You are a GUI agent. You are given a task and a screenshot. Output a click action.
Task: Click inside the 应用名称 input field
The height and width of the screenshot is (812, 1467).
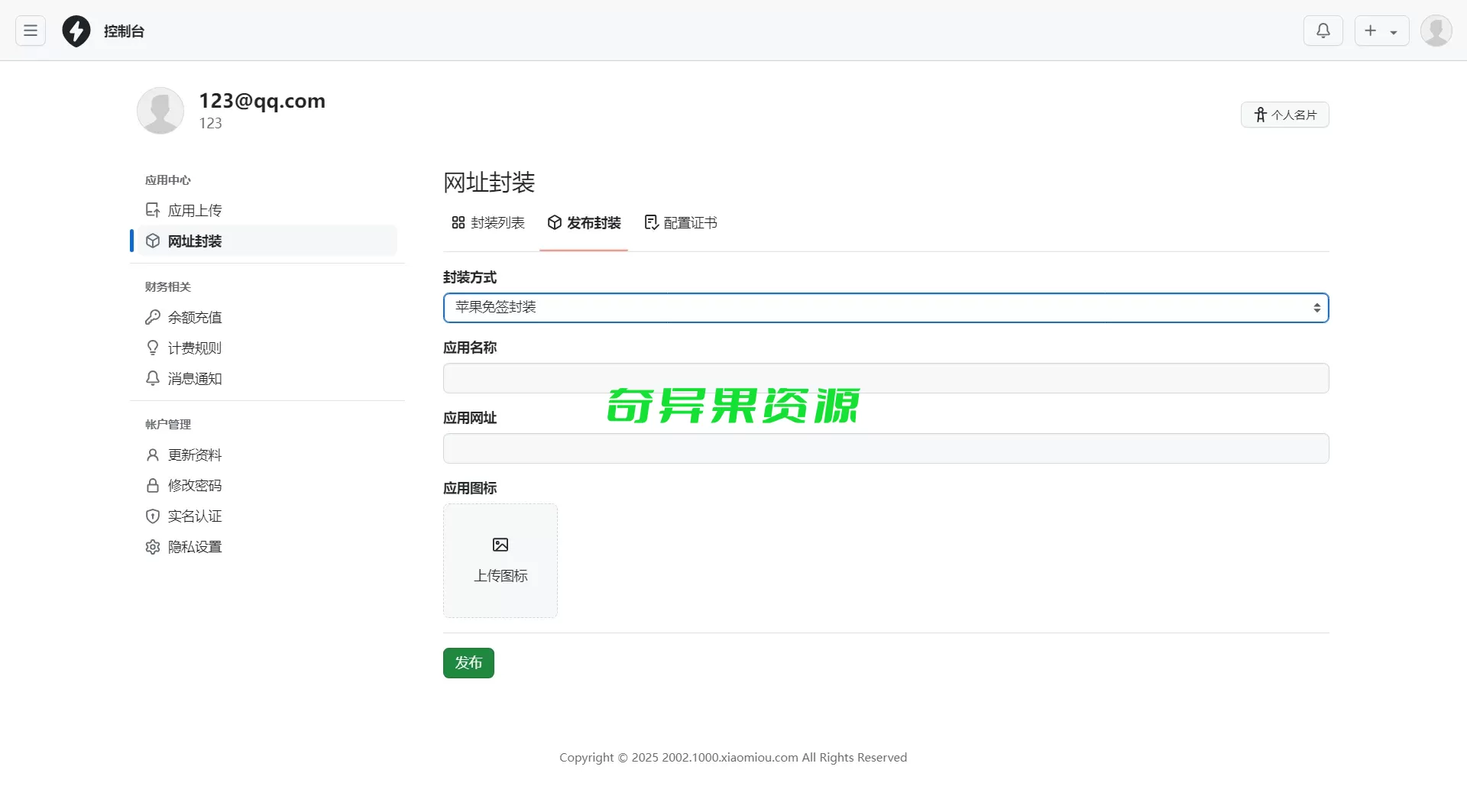click(x=885, y=377)
